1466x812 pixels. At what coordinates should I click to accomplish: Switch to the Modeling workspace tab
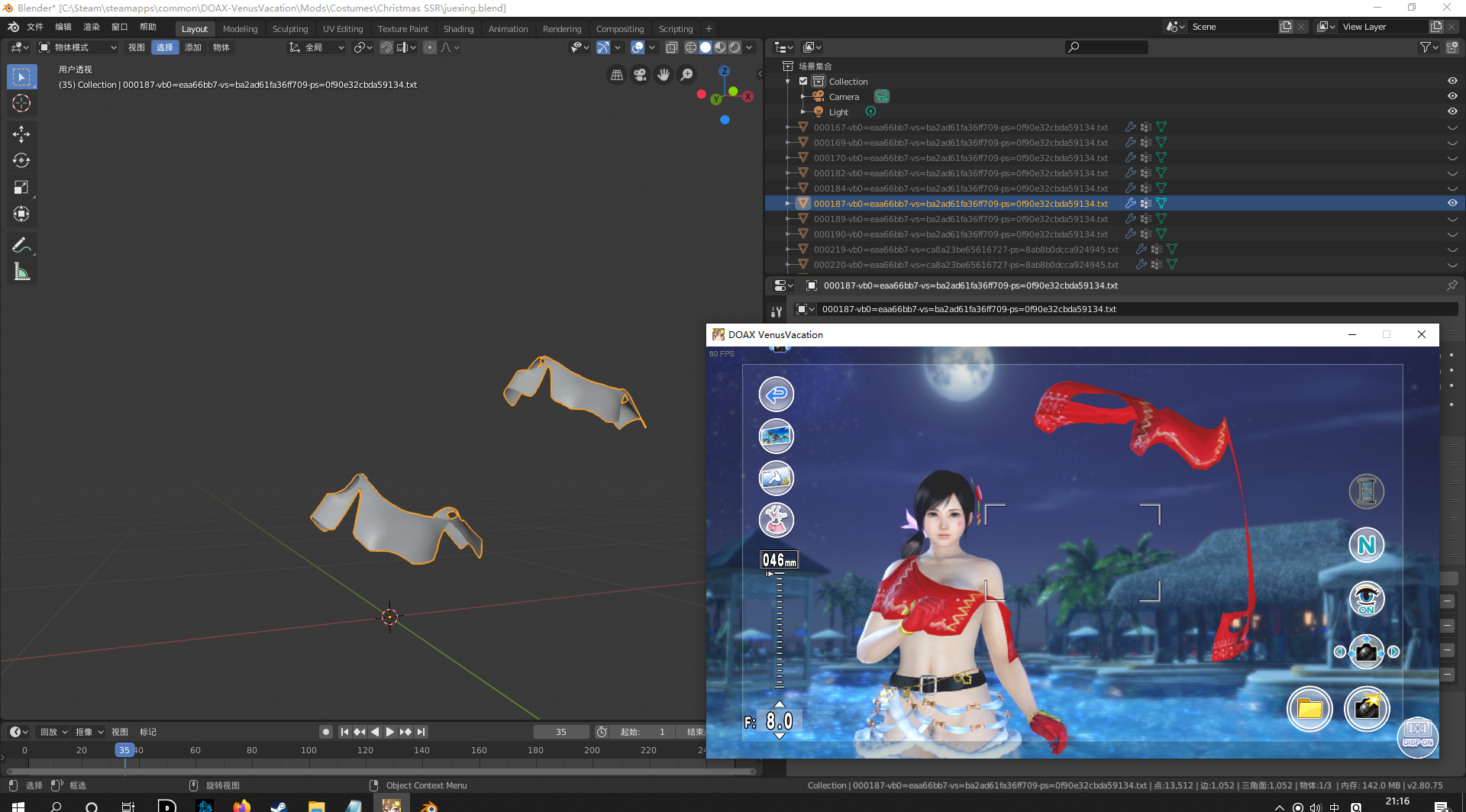pyautogui.click(x=240, y=29)
